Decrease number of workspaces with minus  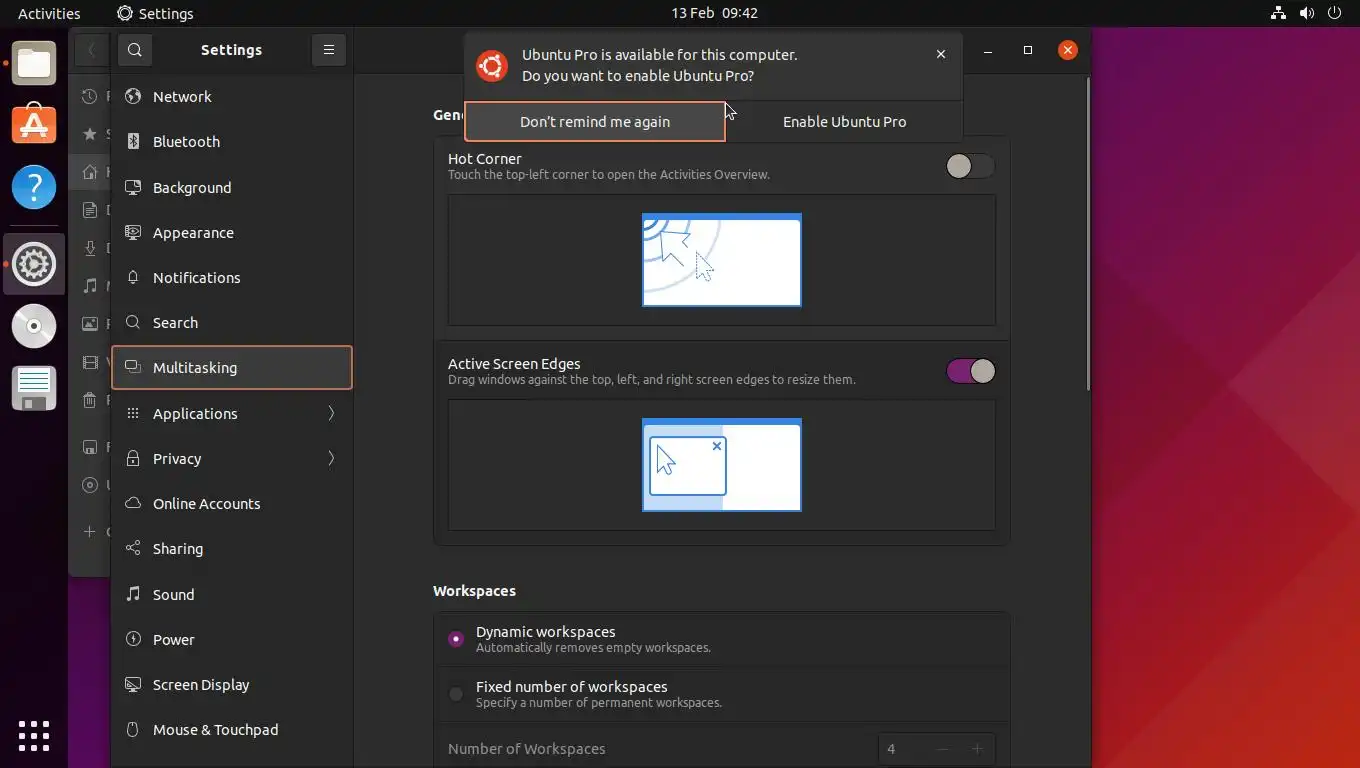(x=942, y=749)
